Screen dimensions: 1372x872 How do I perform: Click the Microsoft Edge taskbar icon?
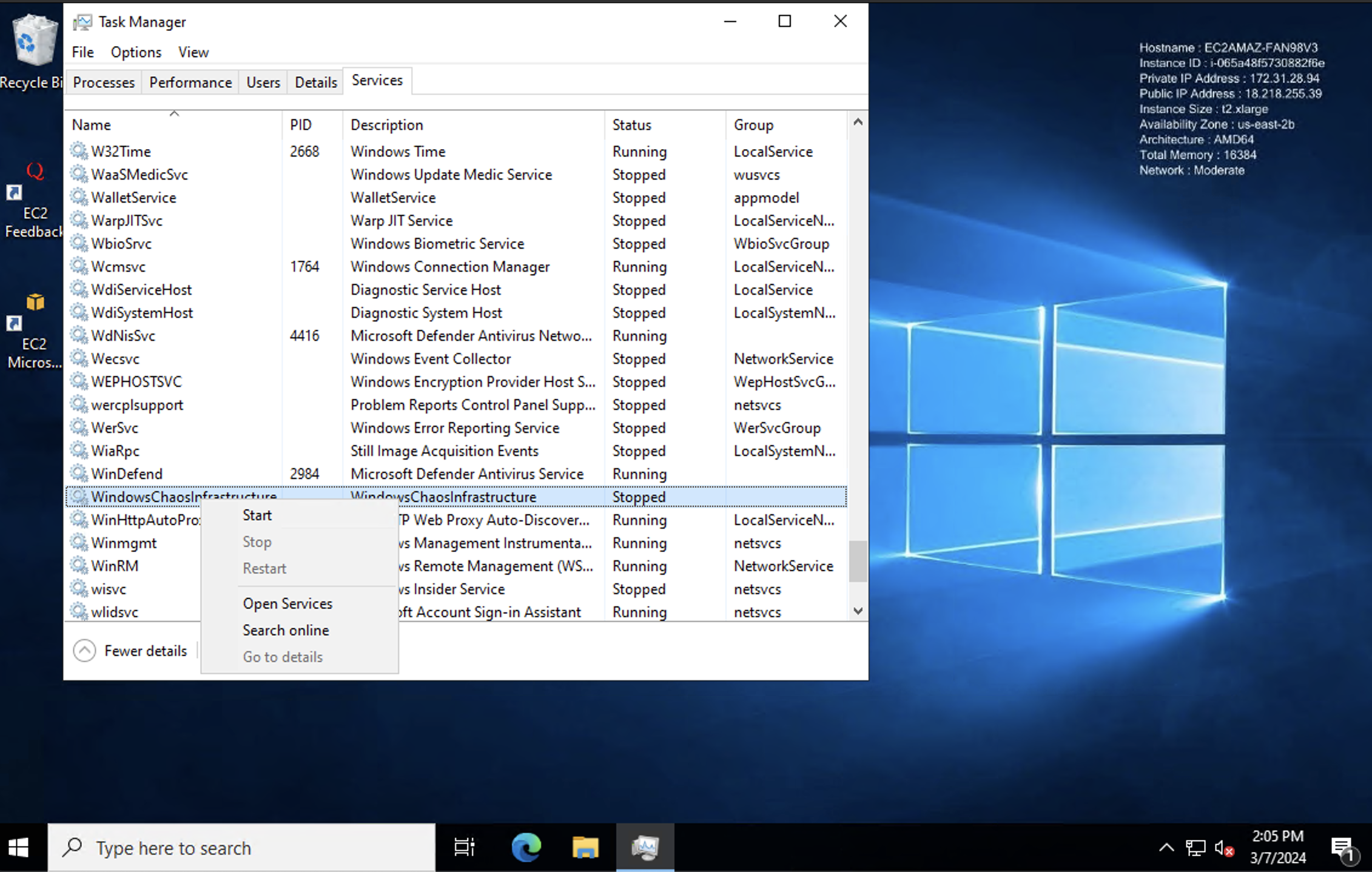525,847
